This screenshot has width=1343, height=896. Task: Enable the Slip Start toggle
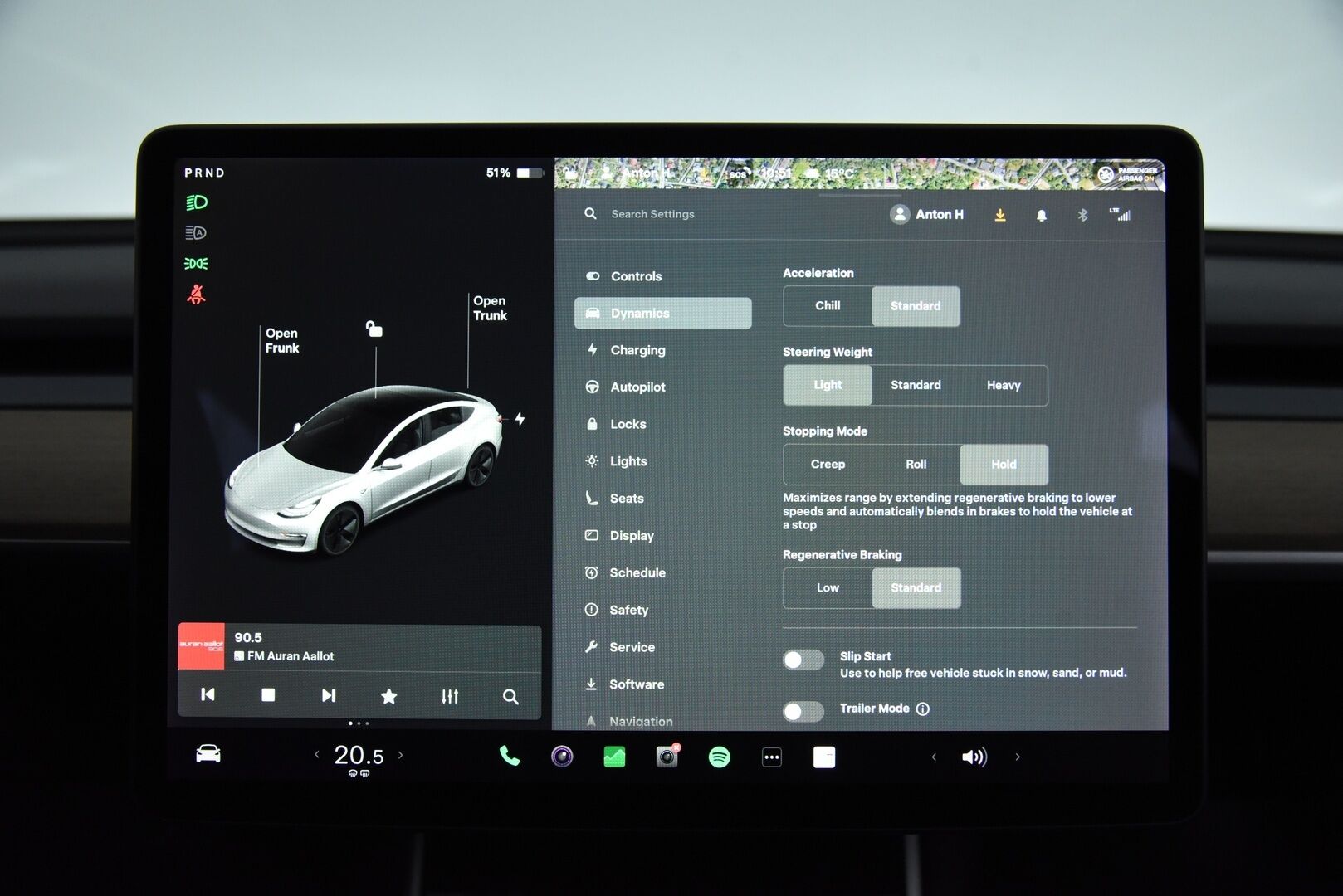click(x=803, y=660)
